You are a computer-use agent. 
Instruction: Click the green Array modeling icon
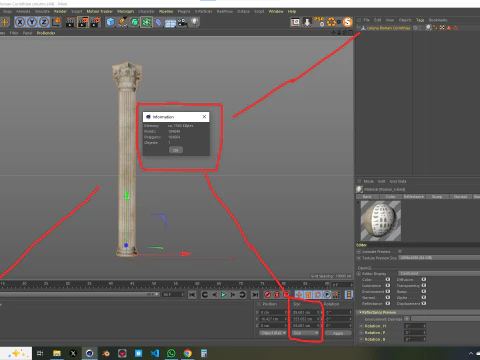coord(146,22)
